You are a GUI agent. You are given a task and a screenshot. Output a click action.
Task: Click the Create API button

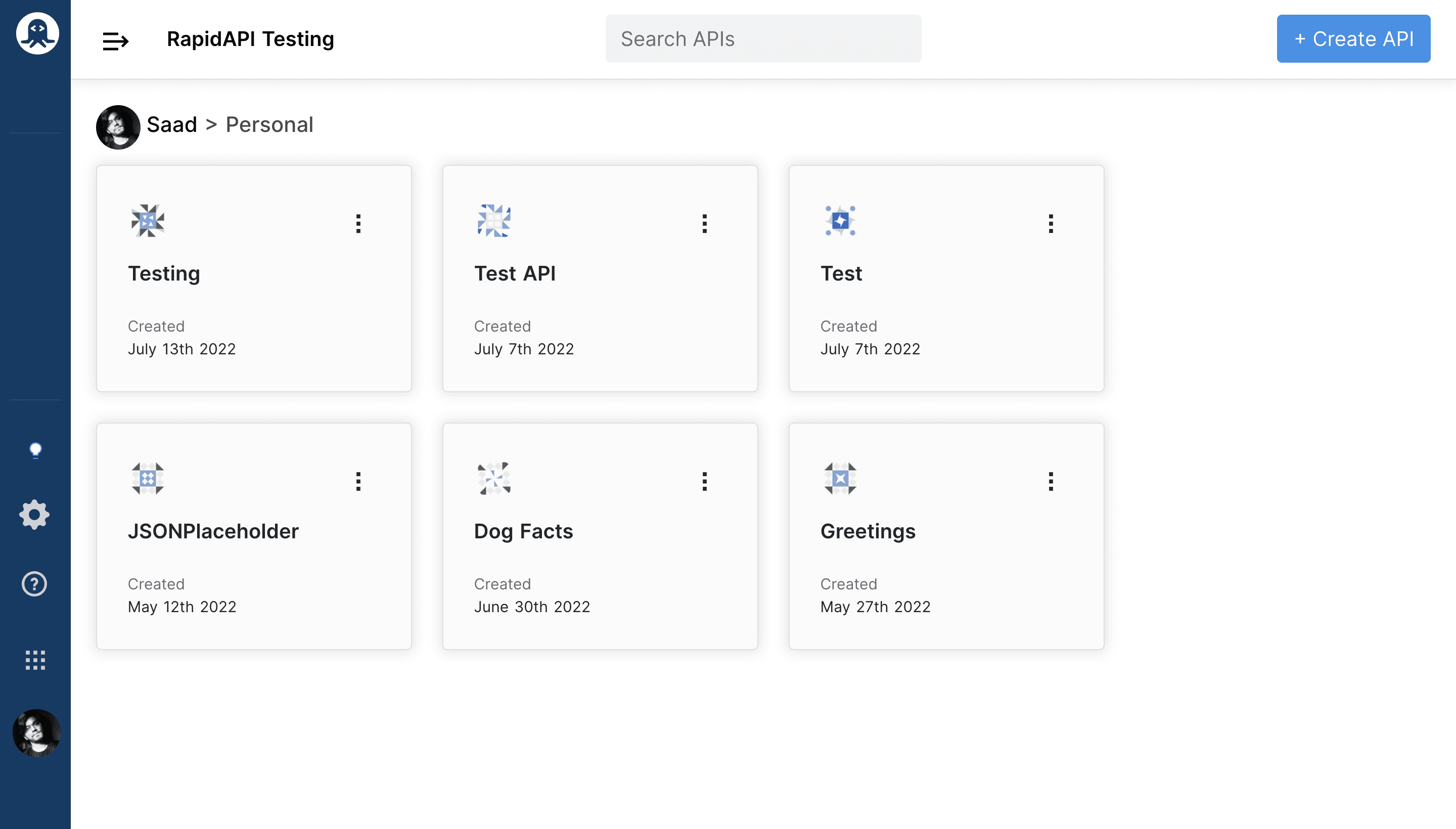1353,39
